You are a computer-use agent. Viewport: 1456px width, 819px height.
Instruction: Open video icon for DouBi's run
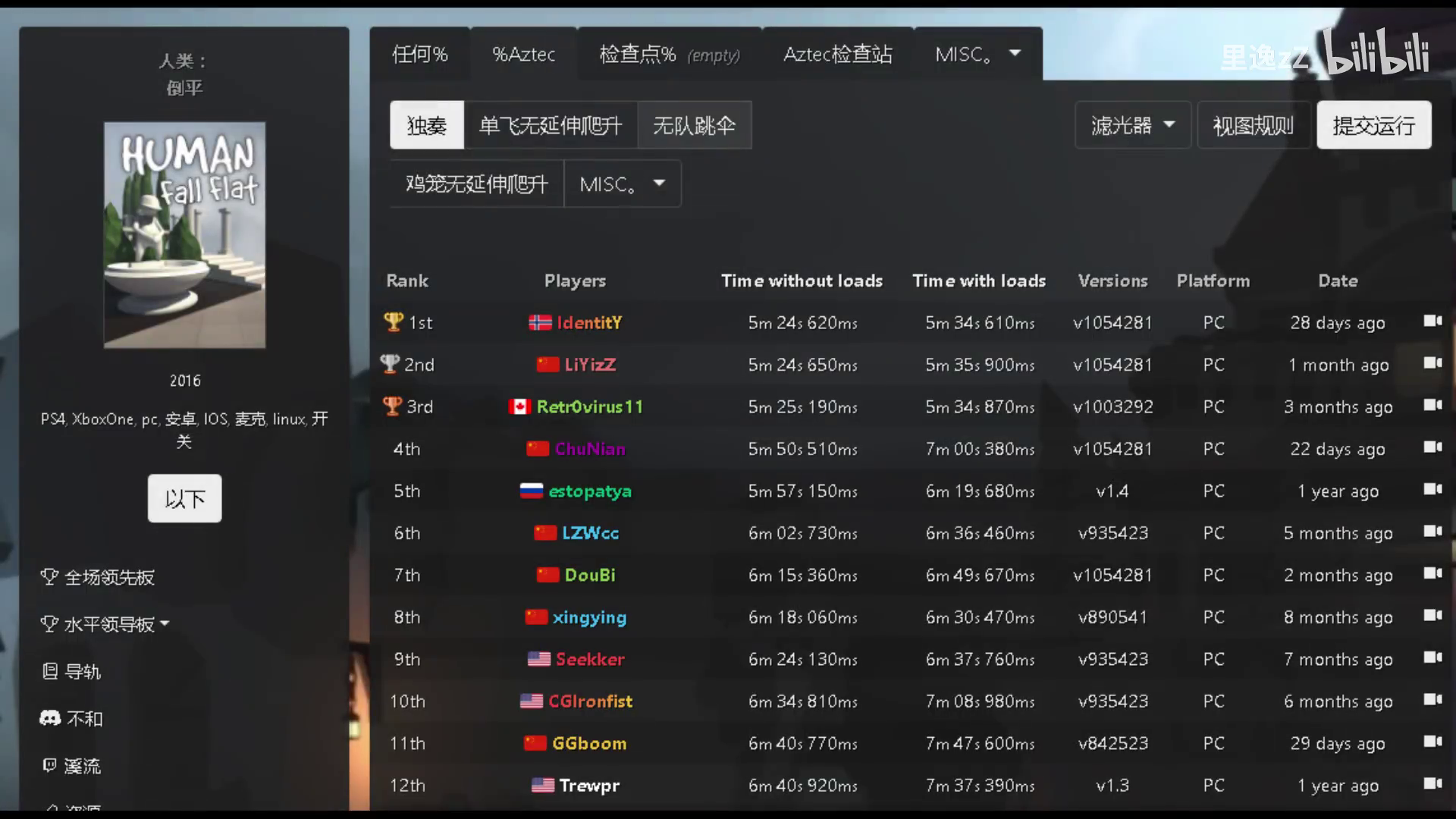1432,573
